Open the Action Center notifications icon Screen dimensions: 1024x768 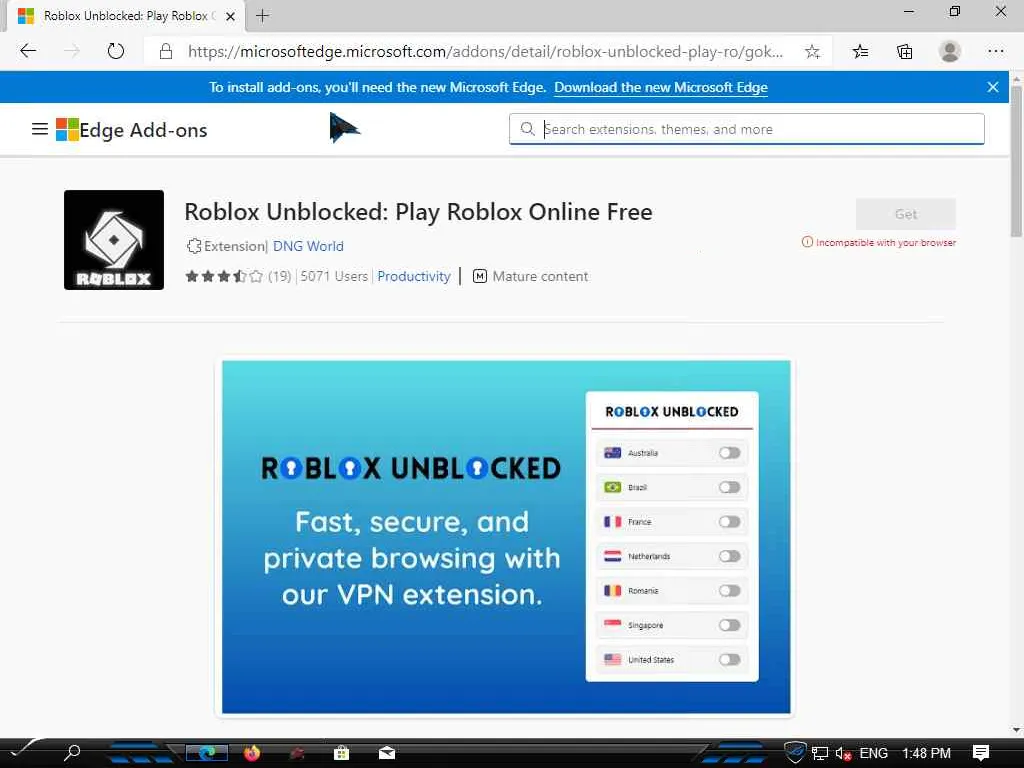click(981, 752)
